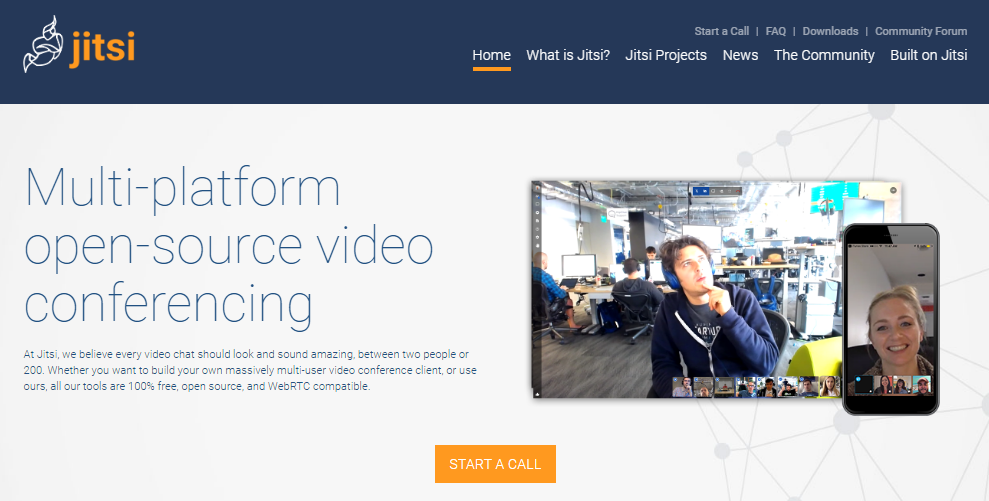The image size is (989, 501).
Task: Click the Multi-platform open-source video conferencing heading
Action: [228, 245]
